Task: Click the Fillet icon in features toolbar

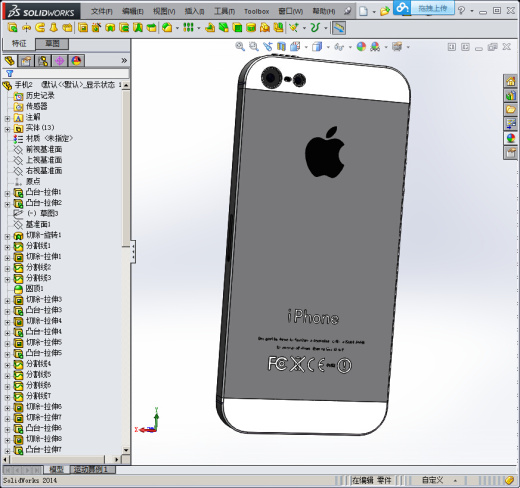Action: point(167,28)
